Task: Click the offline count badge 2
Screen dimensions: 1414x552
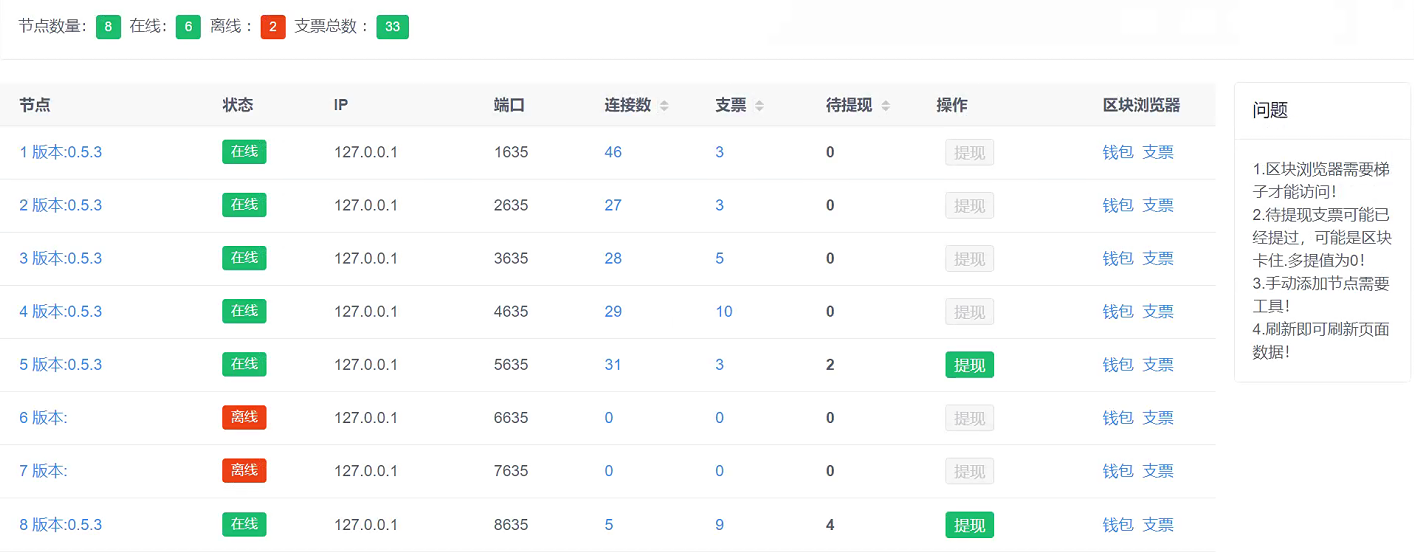Action: [x=273, y=27]
